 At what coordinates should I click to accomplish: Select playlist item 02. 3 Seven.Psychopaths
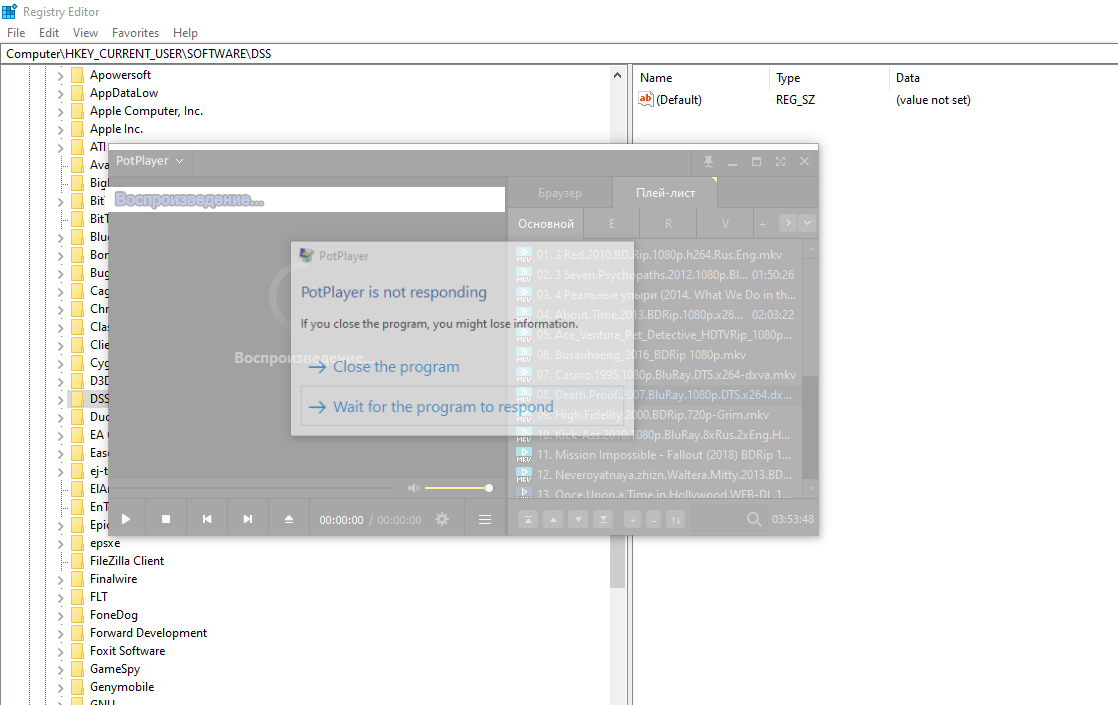pyautogui.click(x=656, y=274)
